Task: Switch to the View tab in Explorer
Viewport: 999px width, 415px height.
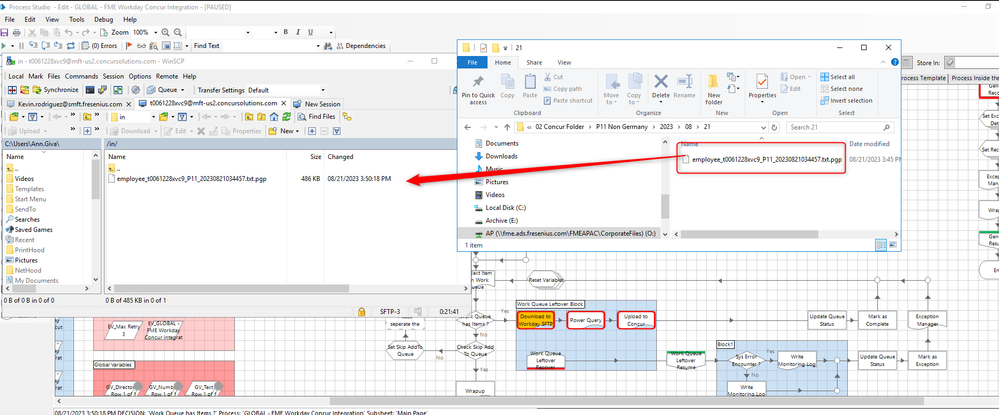Action: (x=564, y=62)
